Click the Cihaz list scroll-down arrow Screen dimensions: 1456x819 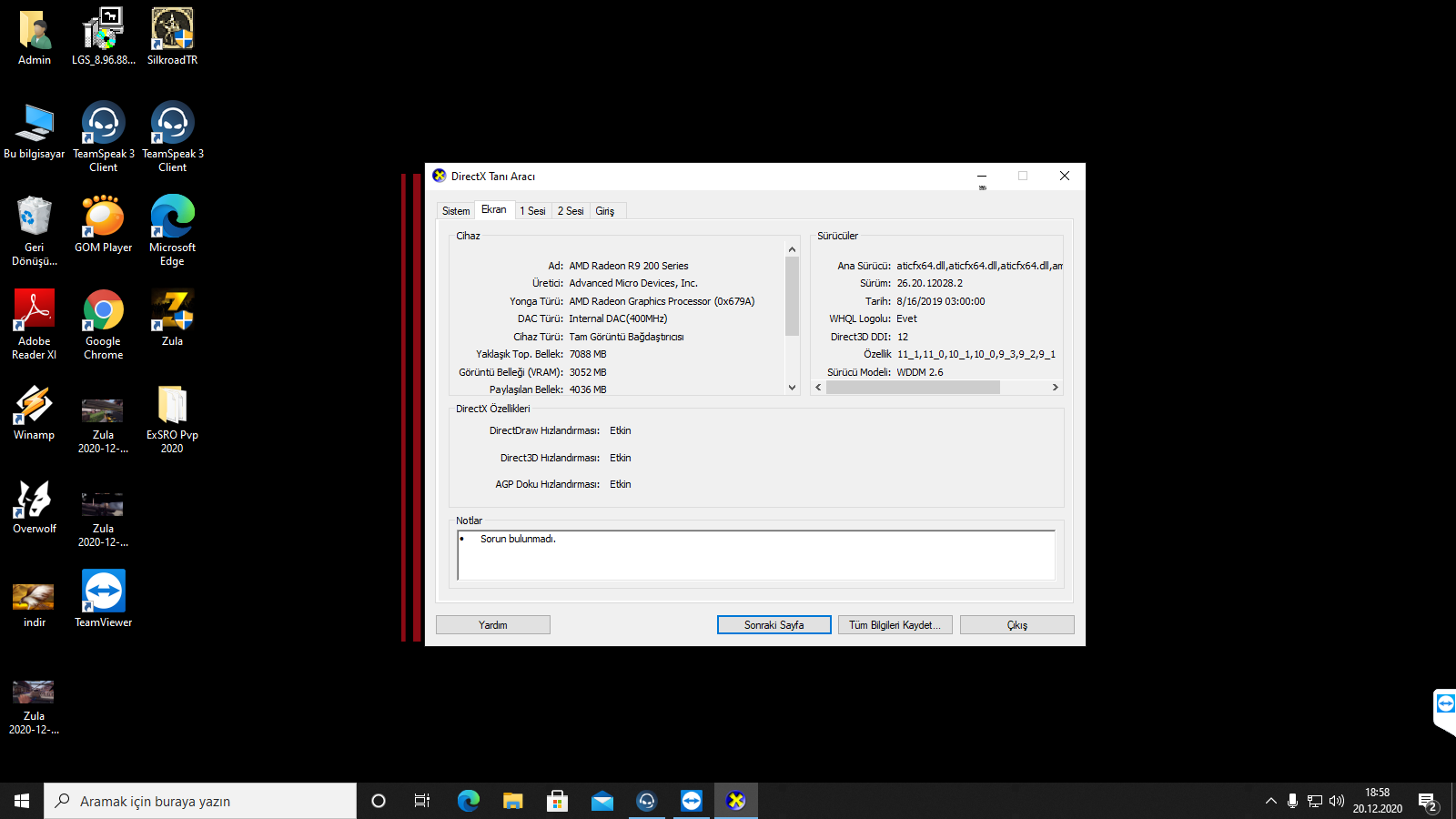(x=792, y=387)
